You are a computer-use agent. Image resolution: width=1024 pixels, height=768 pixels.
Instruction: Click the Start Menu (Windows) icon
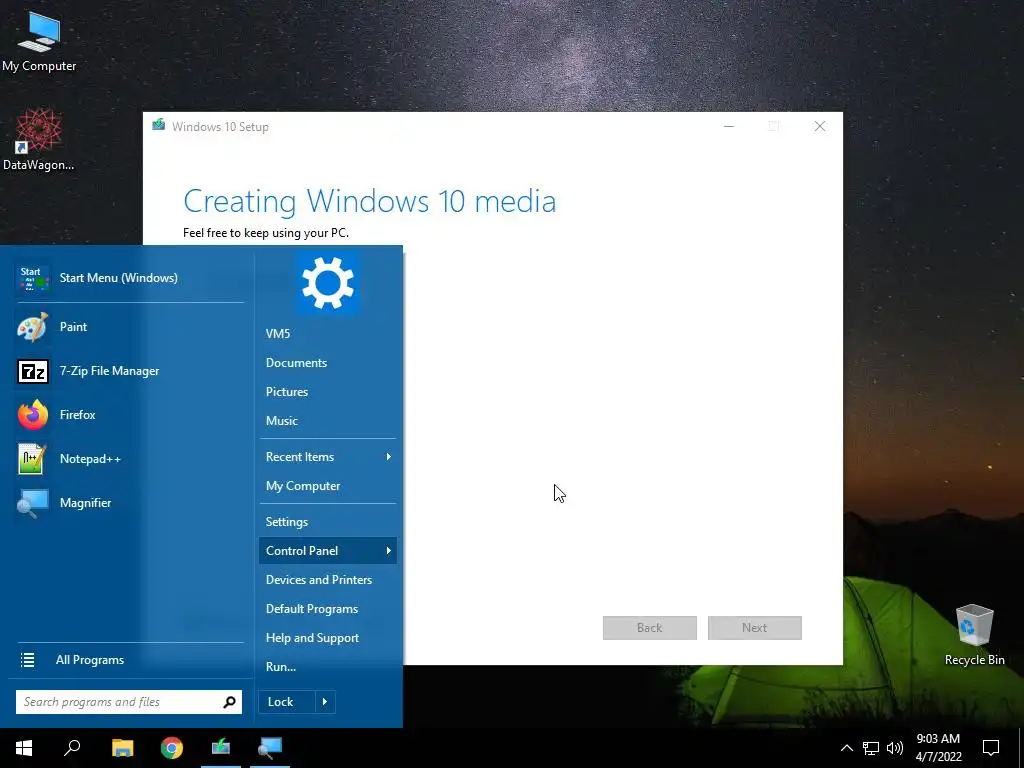pos(33,278)
